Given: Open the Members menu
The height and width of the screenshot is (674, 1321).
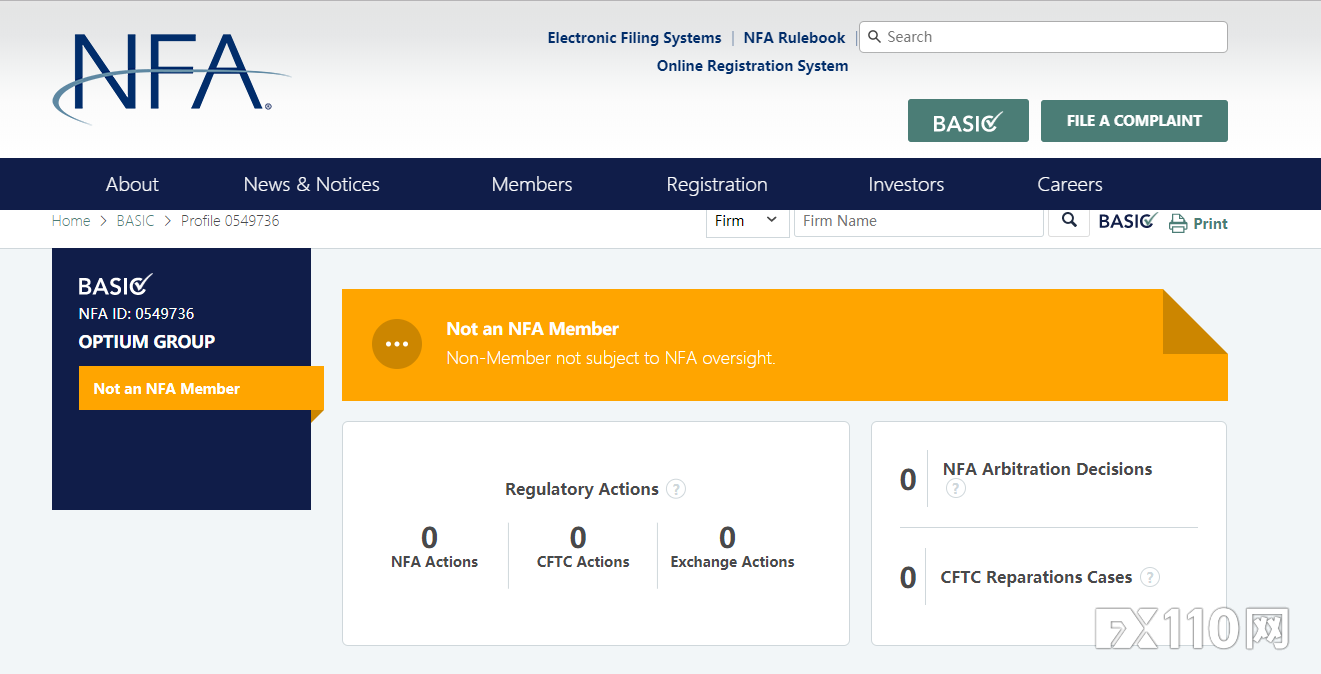Looking at the screenshot, I should [x=532, y=184].
